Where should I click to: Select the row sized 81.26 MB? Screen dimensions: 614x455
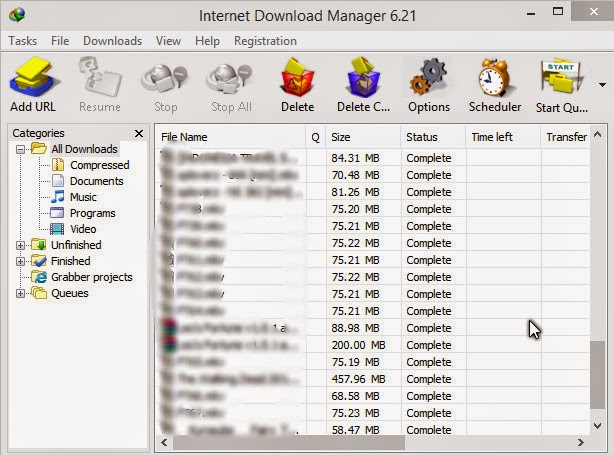coord(373,192)
